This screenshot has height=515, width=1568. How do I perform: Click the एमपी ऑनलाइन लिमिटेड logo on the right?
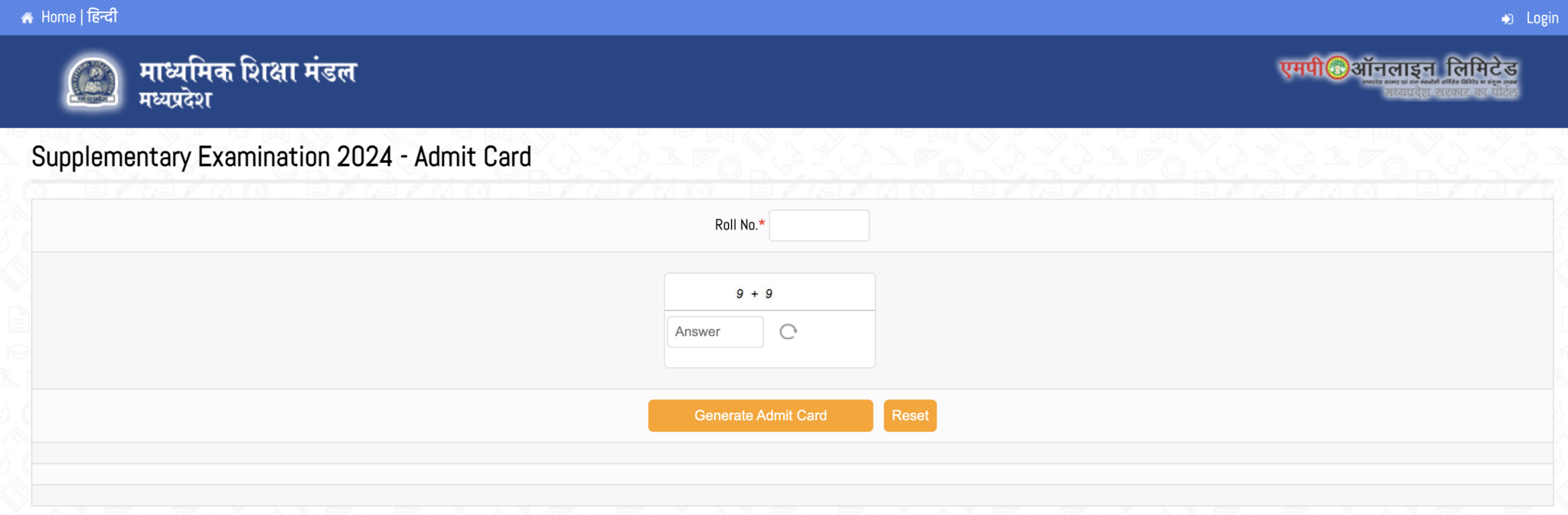[x=1398, y=80]
